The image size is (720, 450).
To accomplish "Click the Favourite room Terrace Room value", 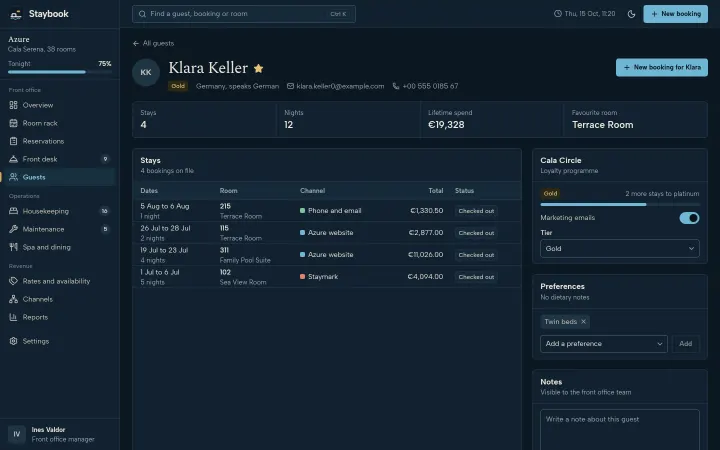I will click(x=602, y=125).
